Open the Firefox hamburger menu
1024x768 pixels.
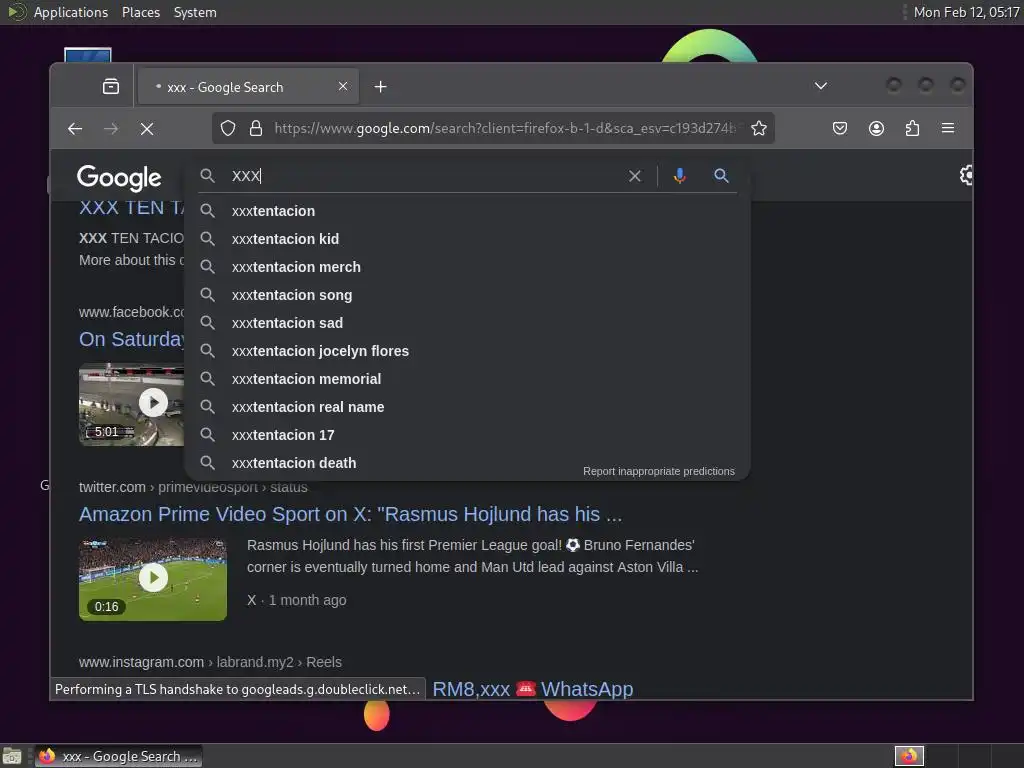coord(948,128)
